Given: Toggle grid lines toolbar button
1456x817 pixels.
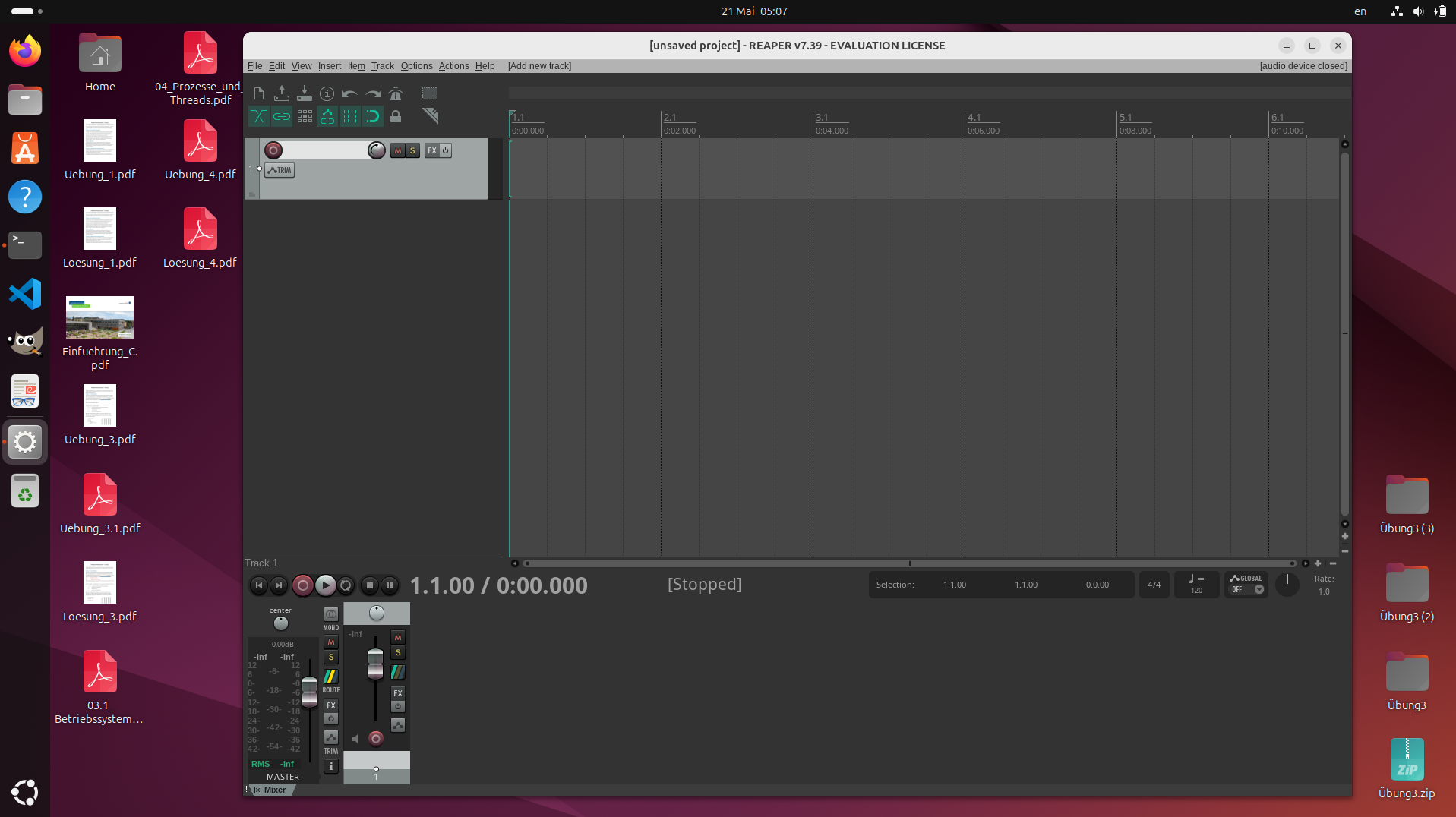Looking at the screenshot, I should (350, 116).
